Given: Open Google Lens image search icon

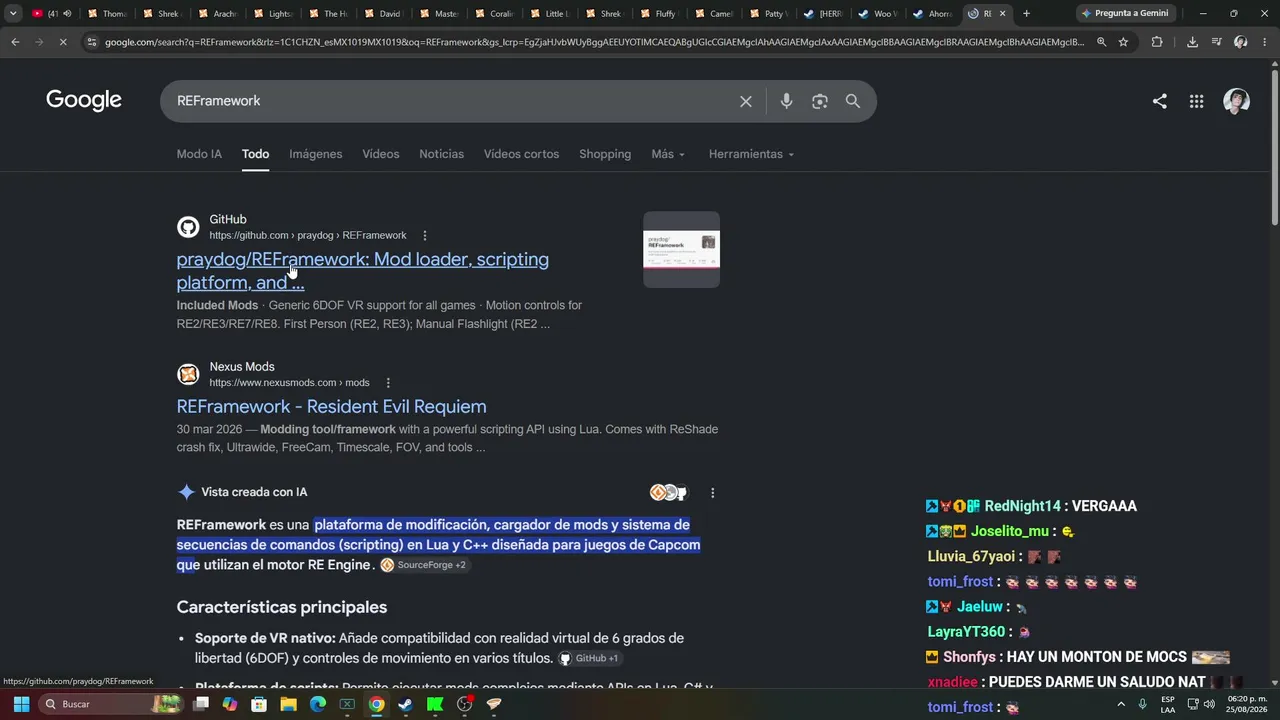Looking at the screenshot, I should (820, 101).
